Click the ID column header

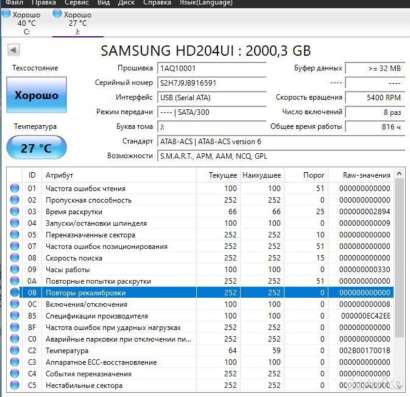point(32,175)
